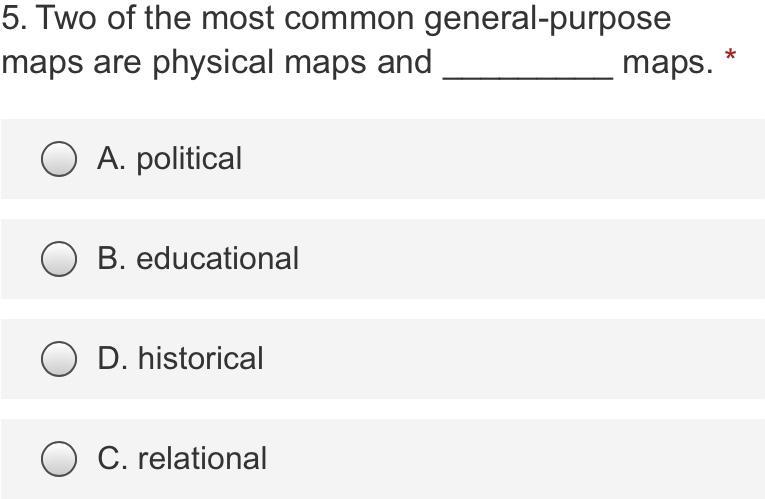Click empty gray area of the educational option row
Image resolution: width=765 pixels, height=499 pixels.
[x=532, y=259]
